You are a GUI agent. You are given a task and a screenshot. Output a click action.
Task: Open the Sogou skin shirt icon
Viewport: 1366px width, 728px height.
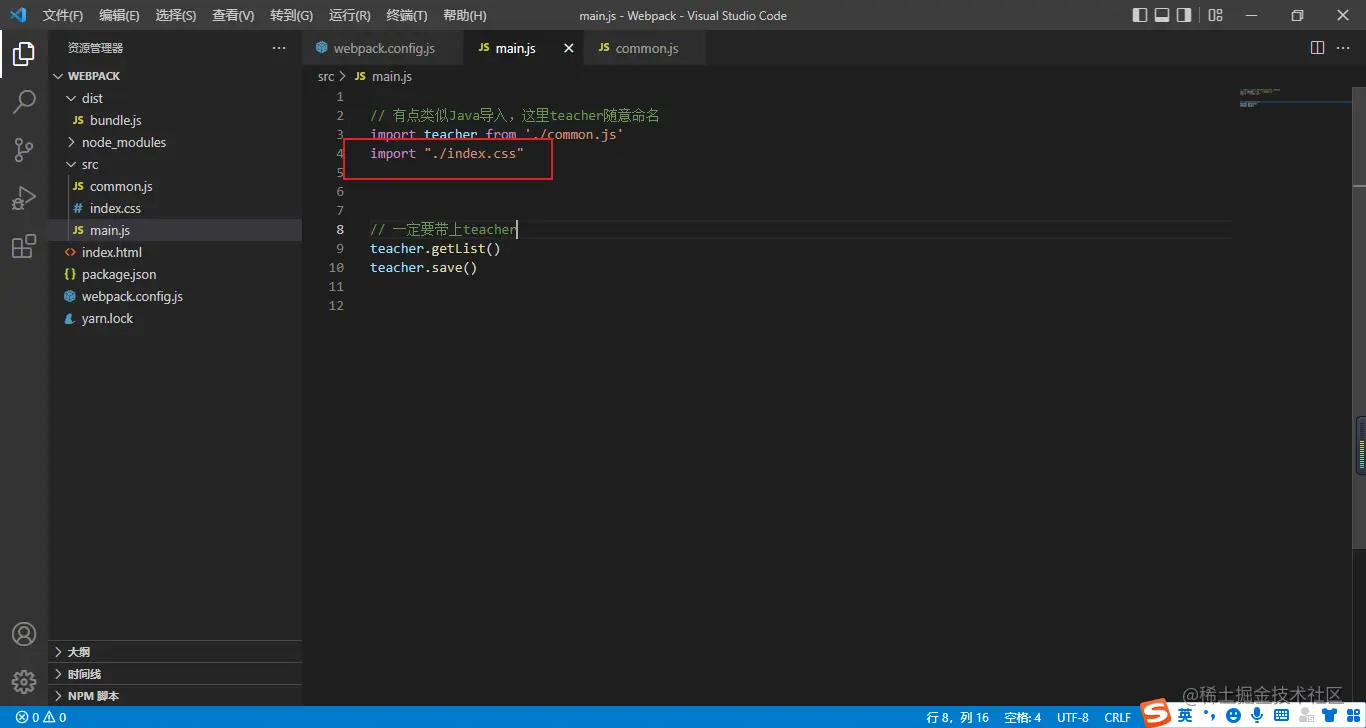point(1328,716)
